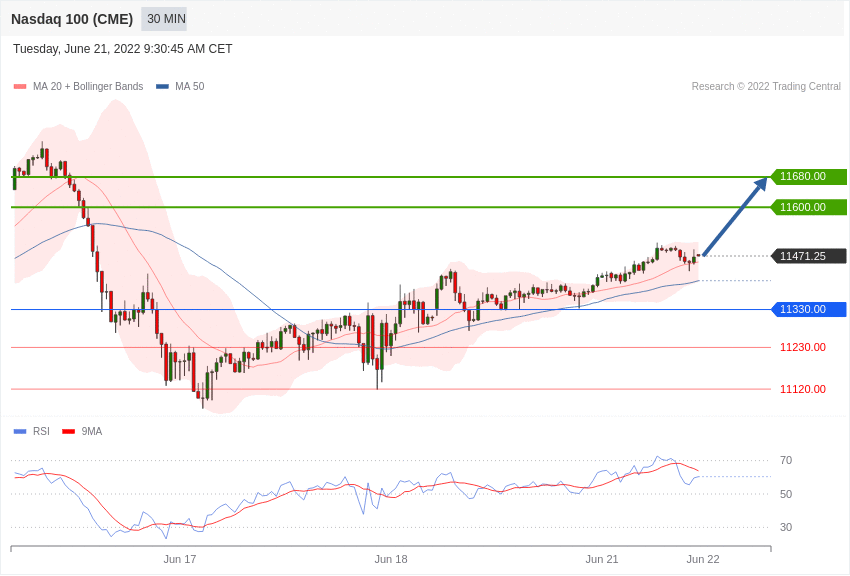Image resolution: width=850 pixels, height=576 pixels.
Task: Open the Research Trading Central credit
Action: click(x=766, y=87)
